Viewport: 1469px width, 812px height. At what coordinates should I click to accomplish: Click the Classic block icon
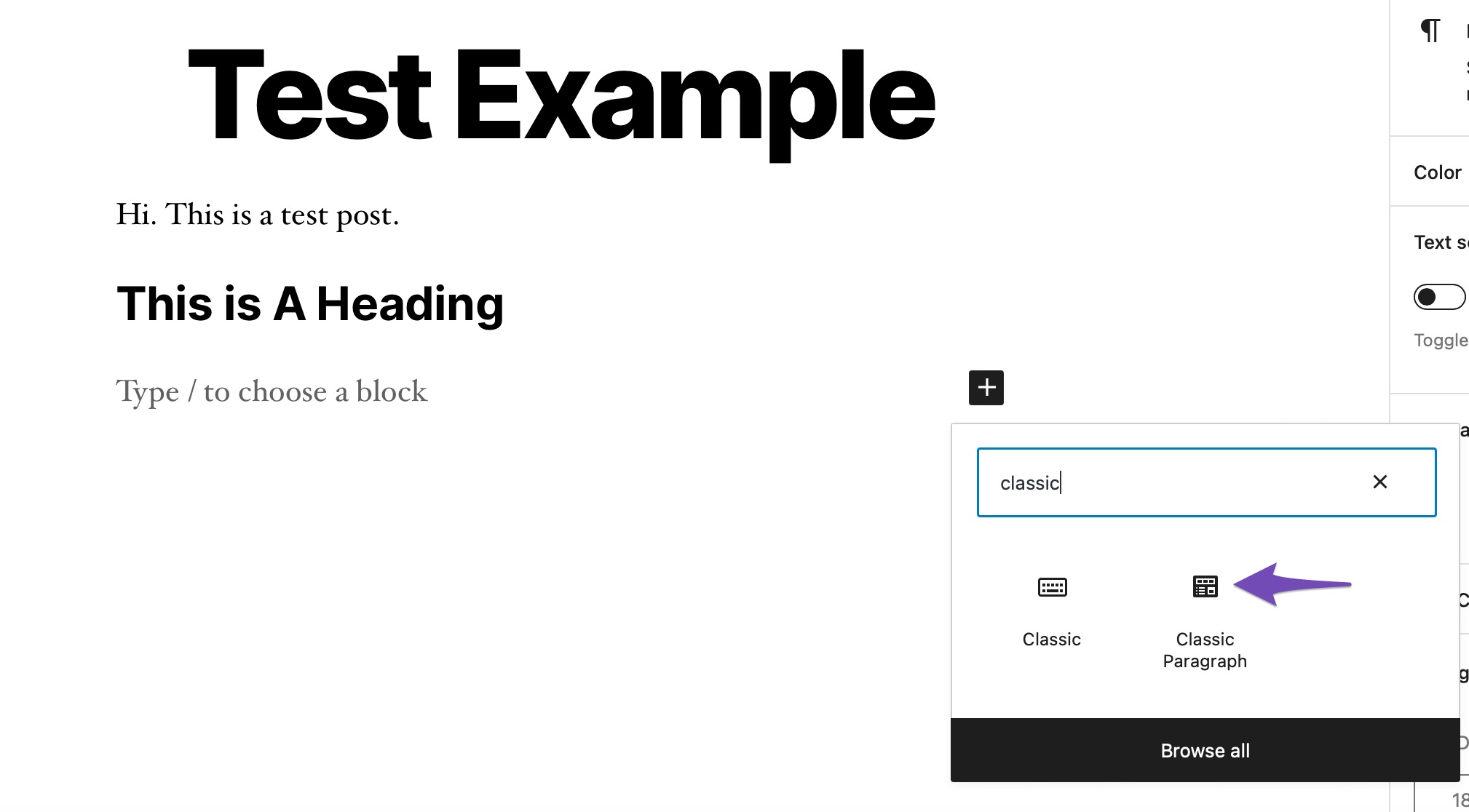click(x=1052, y=587)
